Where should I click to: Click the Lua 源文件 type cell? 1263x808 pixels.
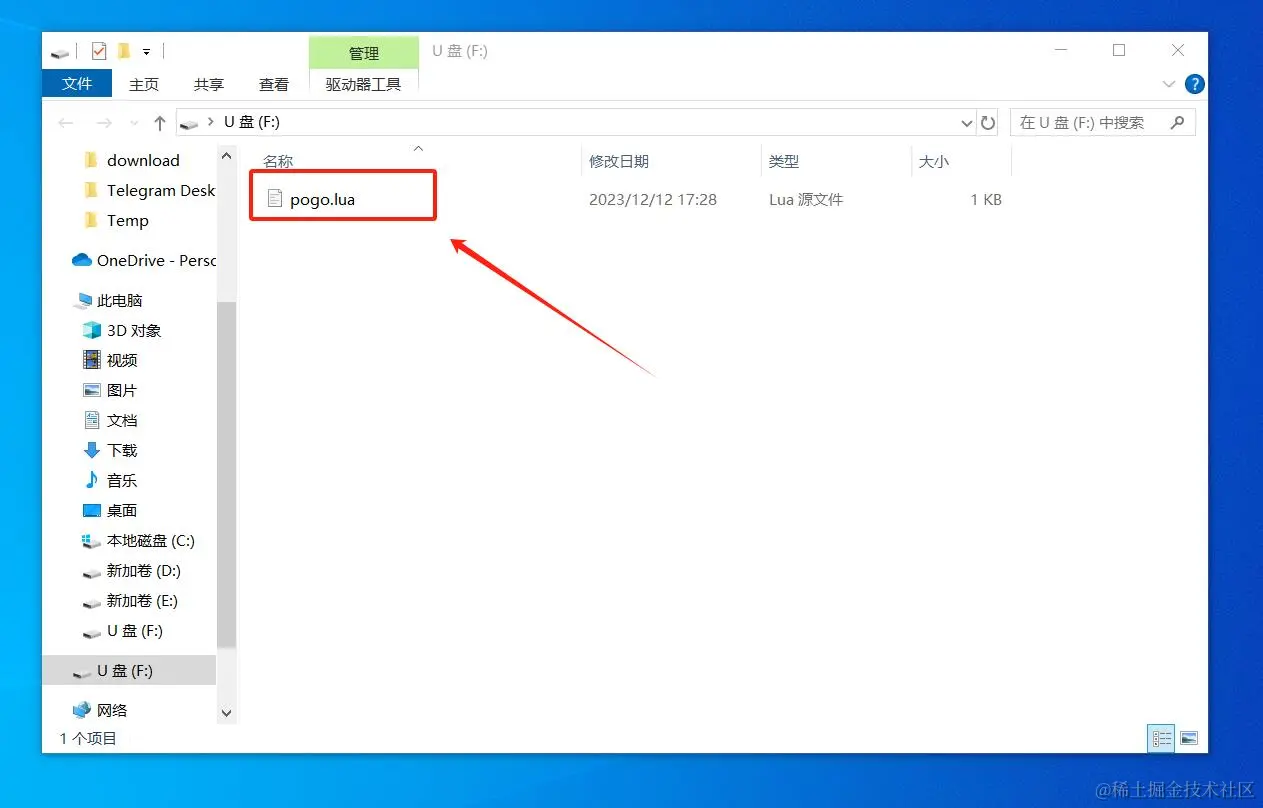(806, 199)
